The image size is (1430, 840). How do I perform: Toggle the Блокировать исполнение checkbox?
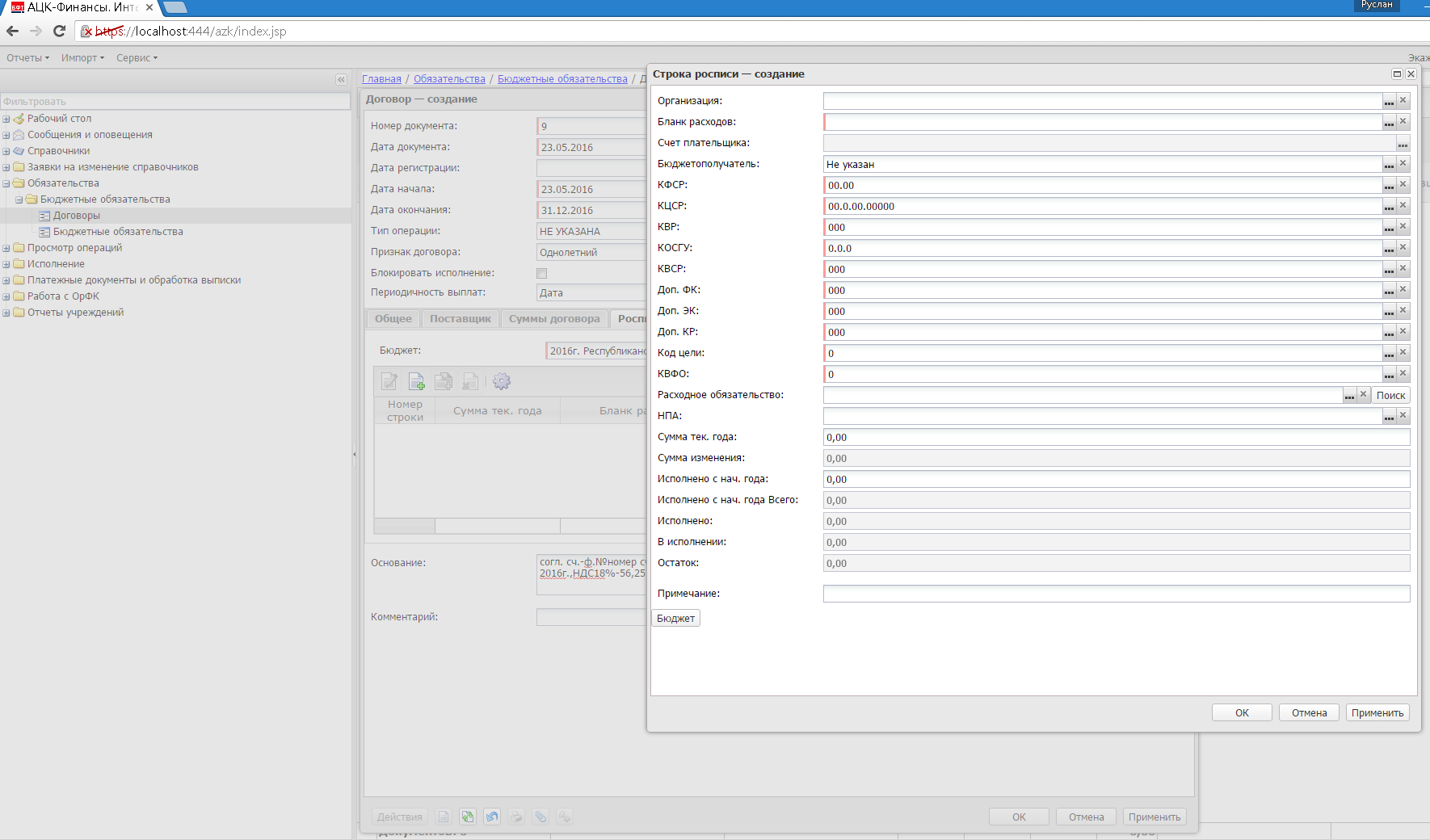point(542,273)
